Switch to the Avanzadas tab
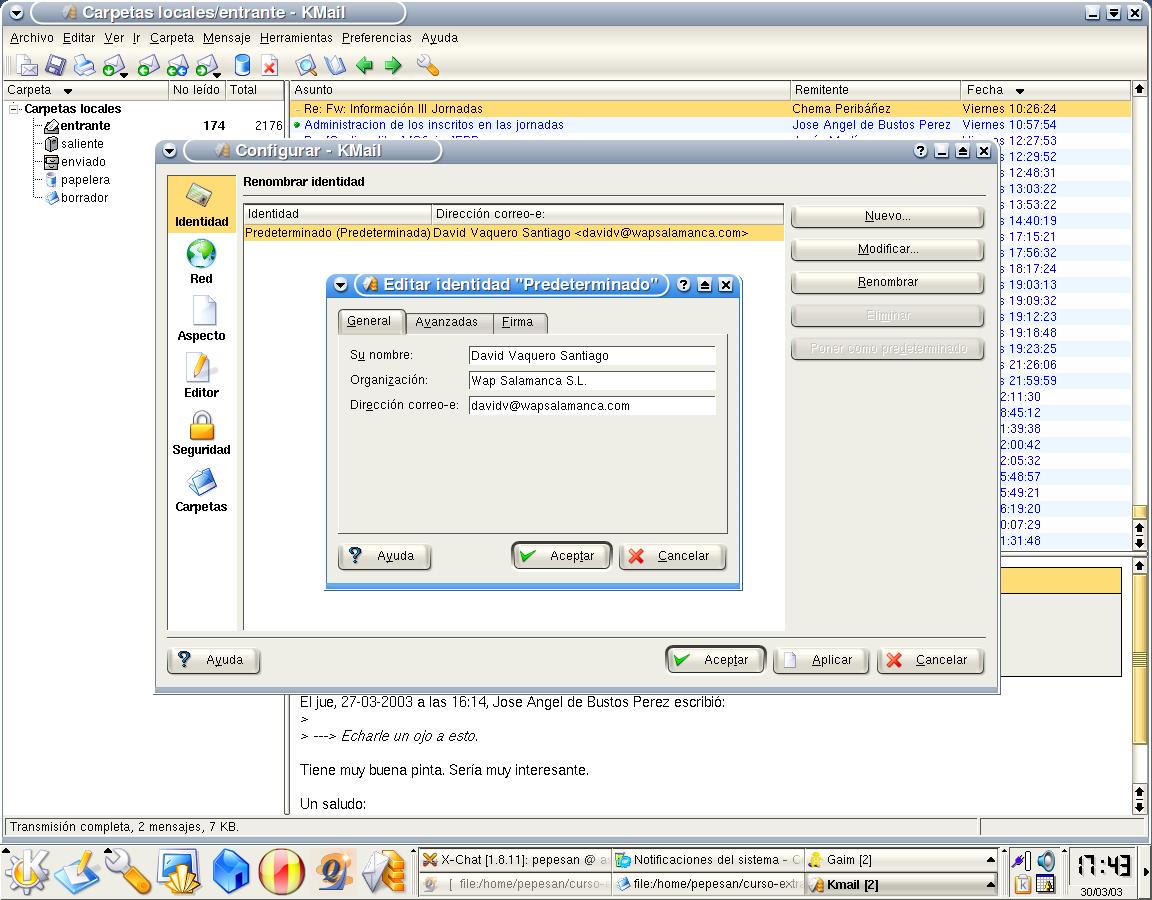The height and width of the screenshot is (900, 1152). point(446,322)
